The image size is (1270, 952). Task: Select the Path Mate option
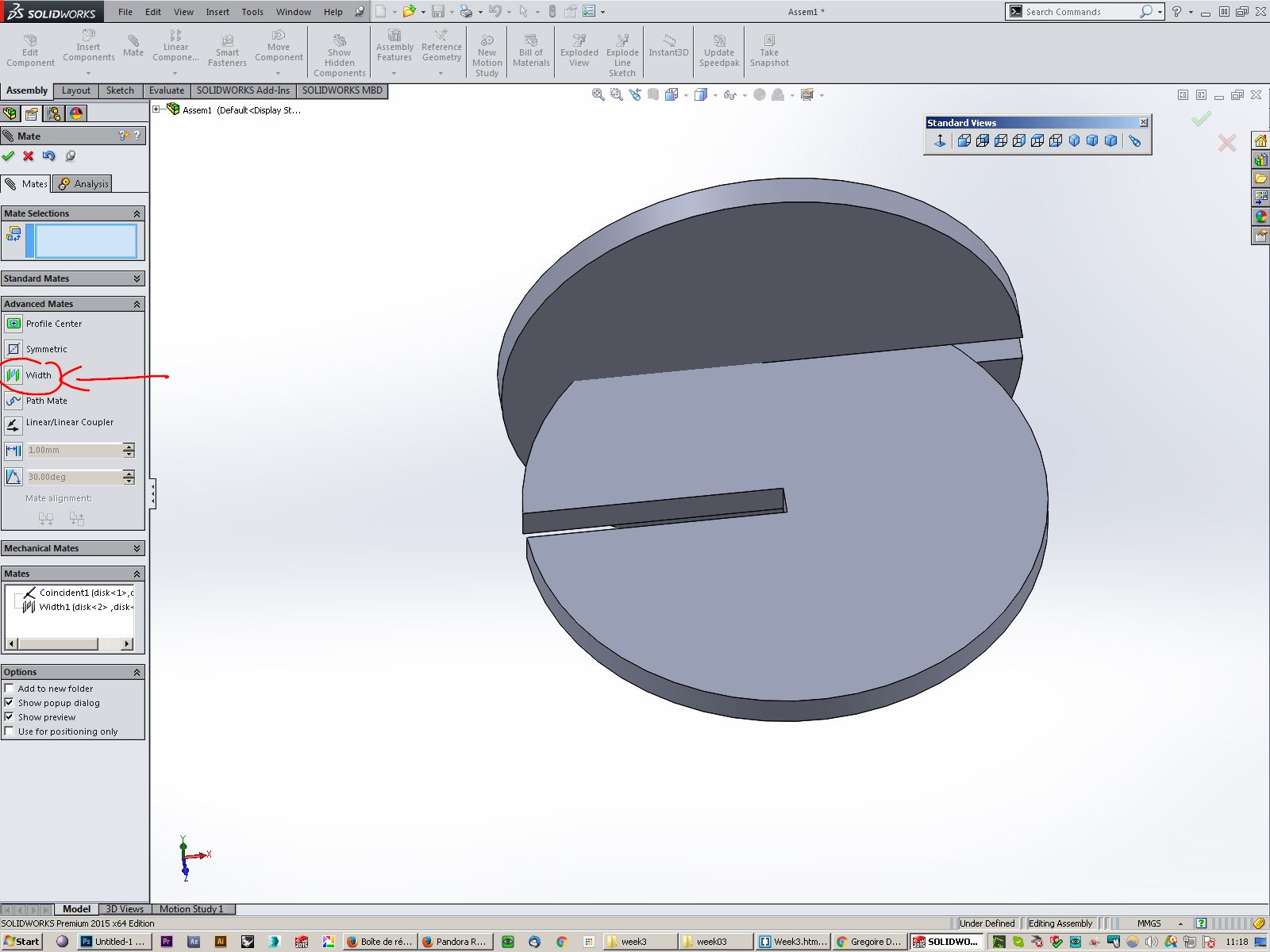[37, 401]
